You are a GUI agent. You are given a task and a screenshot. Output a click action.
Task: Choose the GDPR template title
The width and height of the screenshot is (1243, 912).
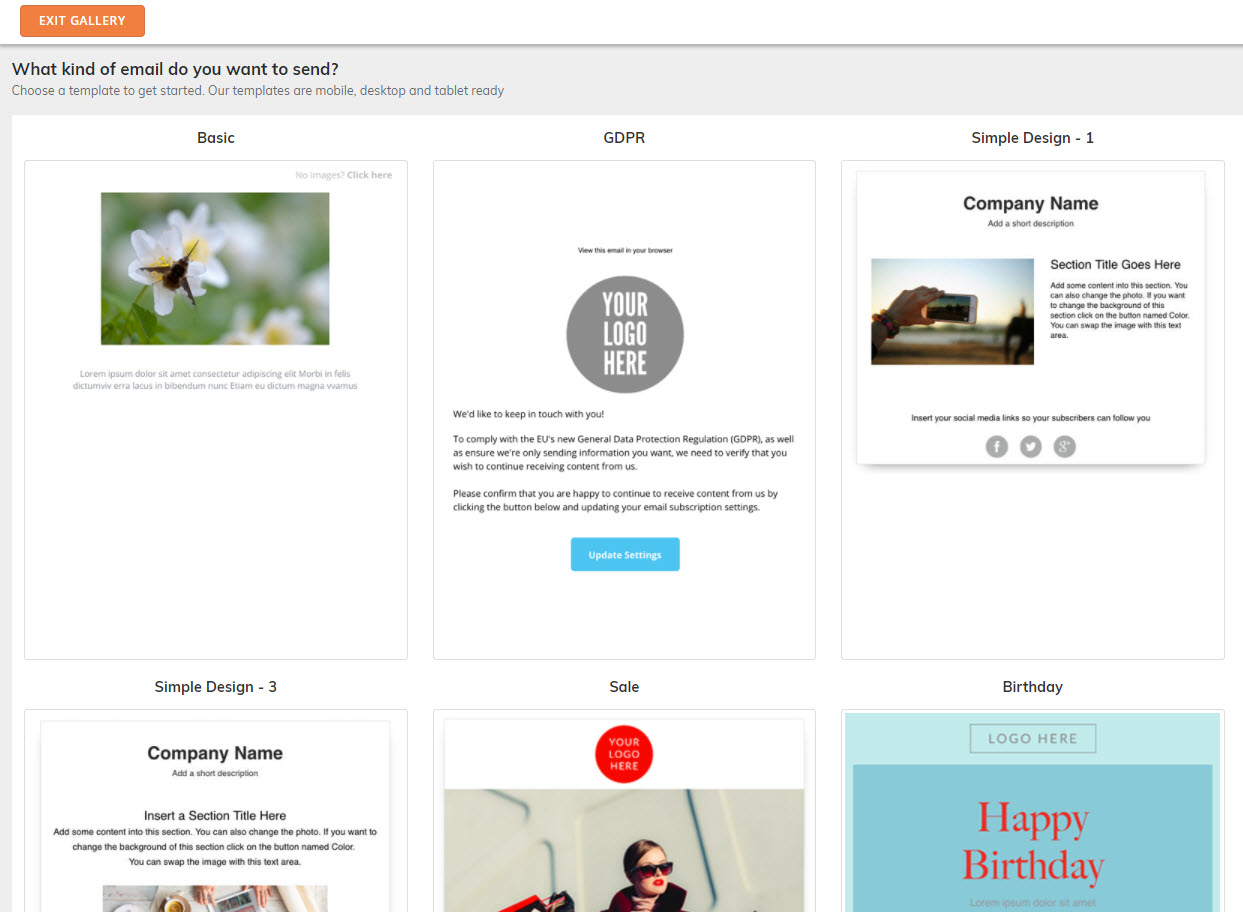pyautogui.click(x=624, y=138)
